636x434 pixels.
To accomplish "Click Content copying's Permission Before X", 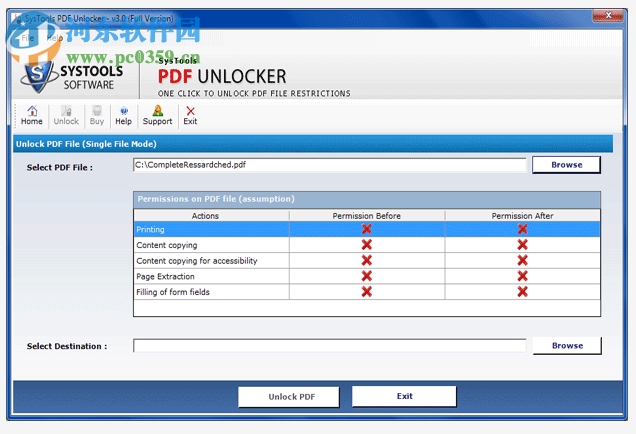I will point(367,245).
